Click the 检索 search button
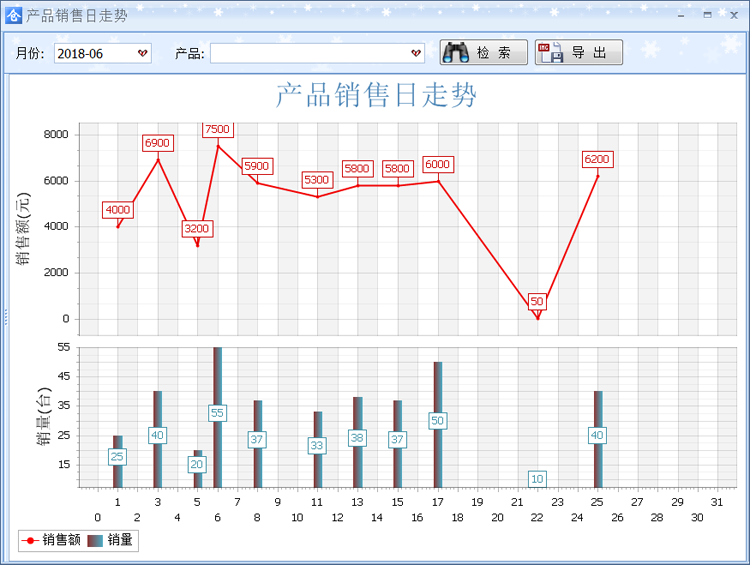This screenshot has width=750, height=565. (x=484, y=52)
